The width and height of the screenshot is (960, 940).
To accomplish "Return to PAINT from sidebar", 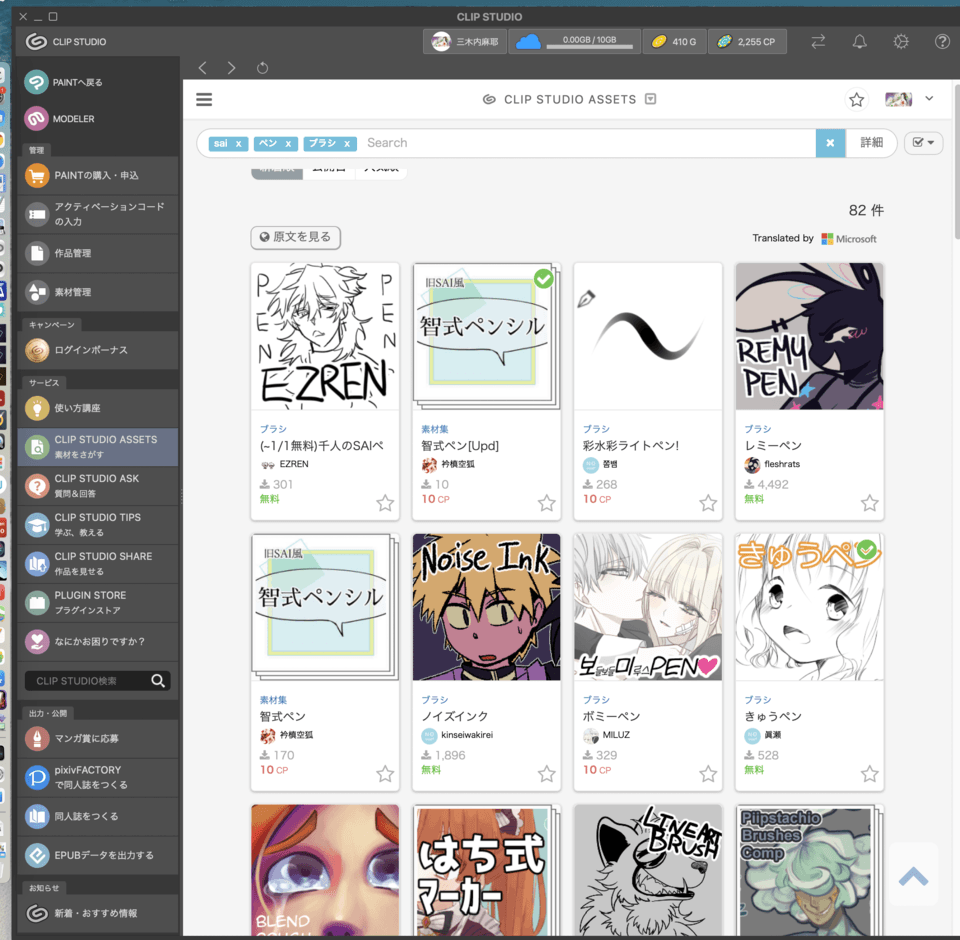I will (x=98, y=82).
